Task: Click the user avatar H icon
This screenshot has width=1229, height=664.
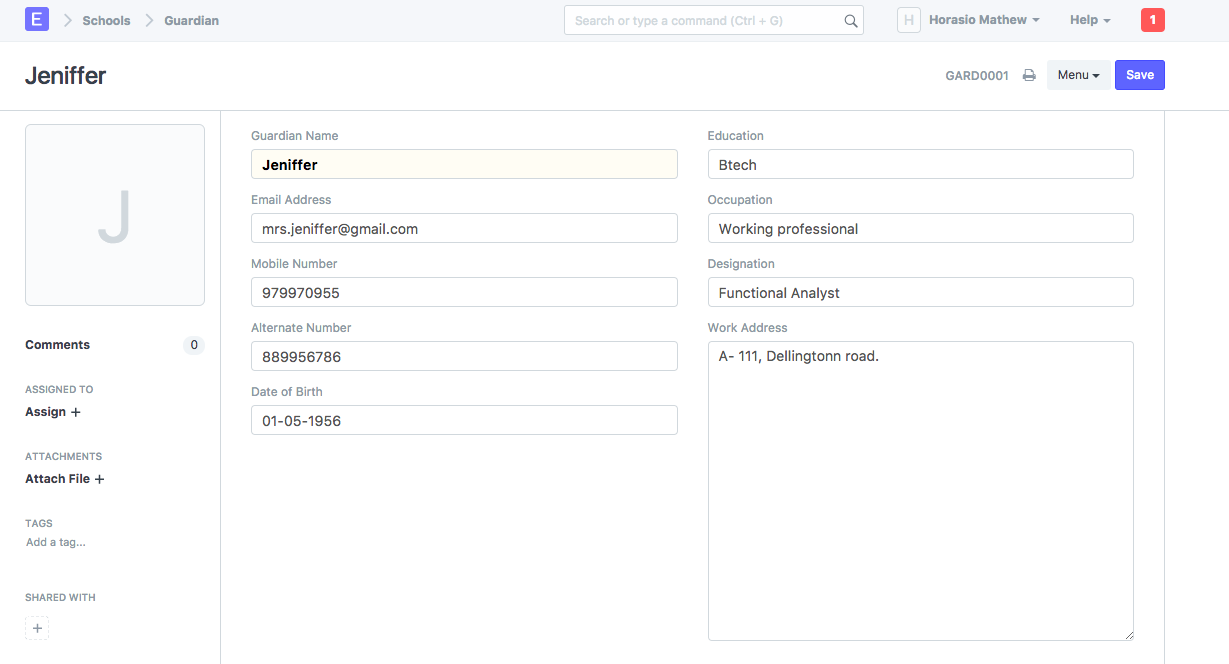Action: pyautogui.click(x=908, y=20)
